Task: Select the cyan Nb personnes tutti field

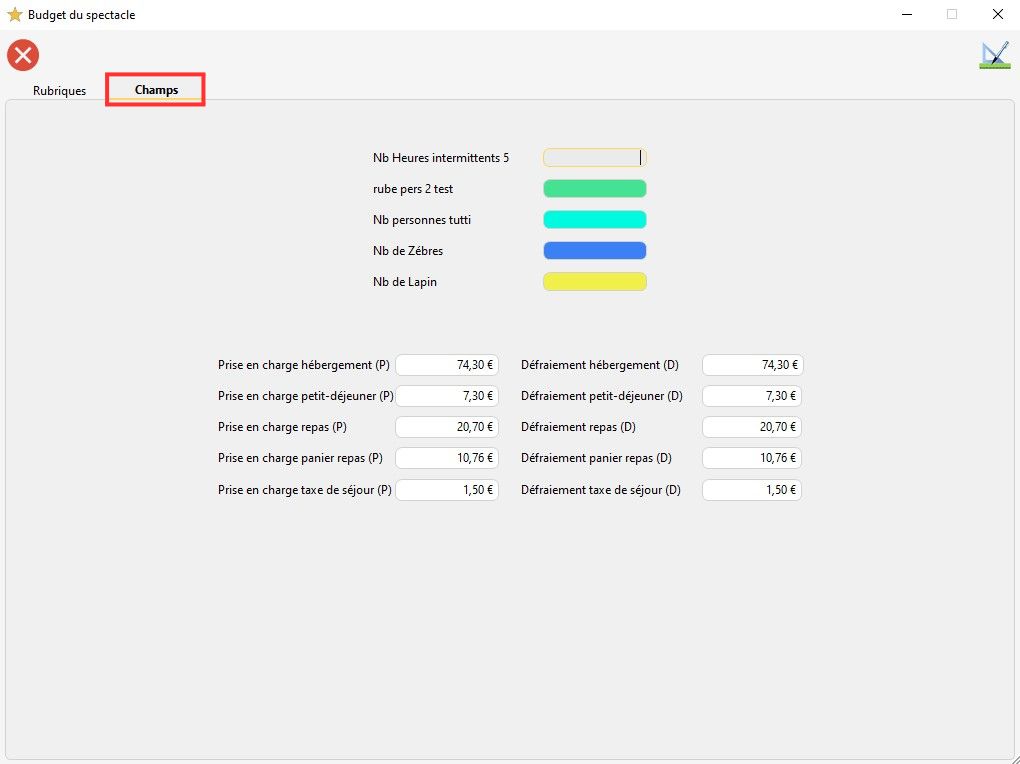Action: [594, 220]
